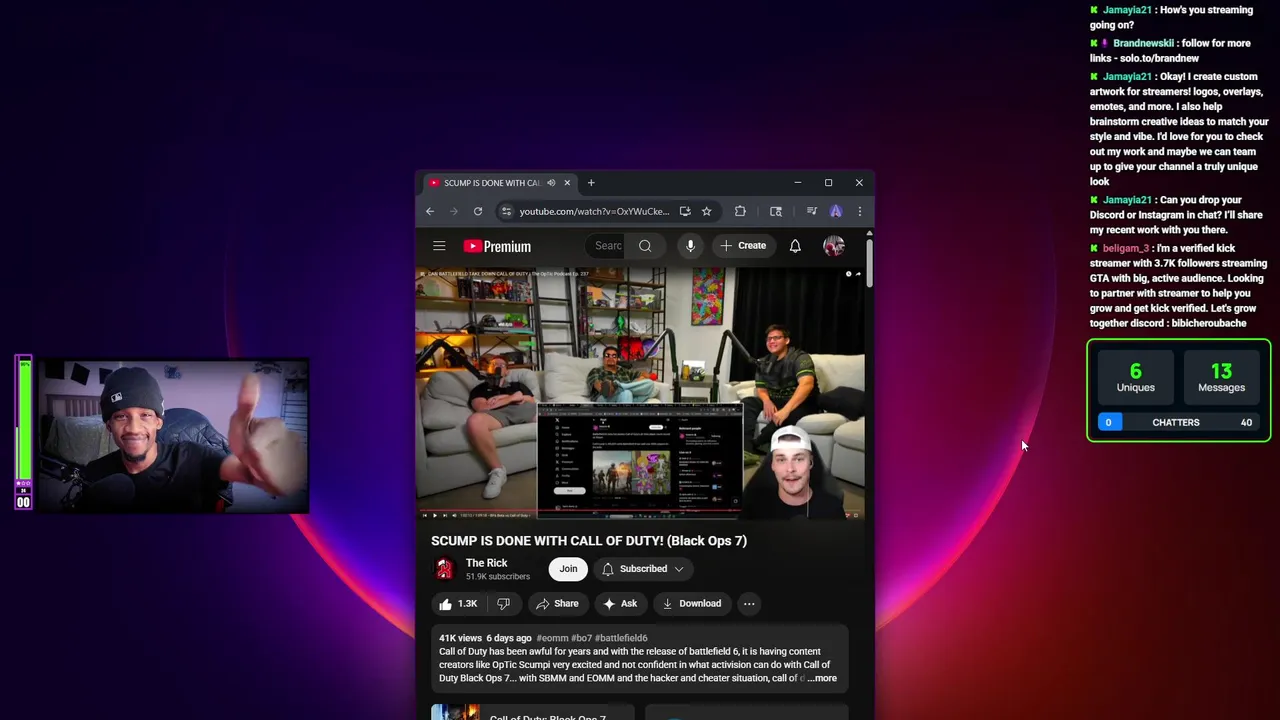Screen dimensions: 1280x720
Task: Open a new browser tab
Action: click(591, 183)
